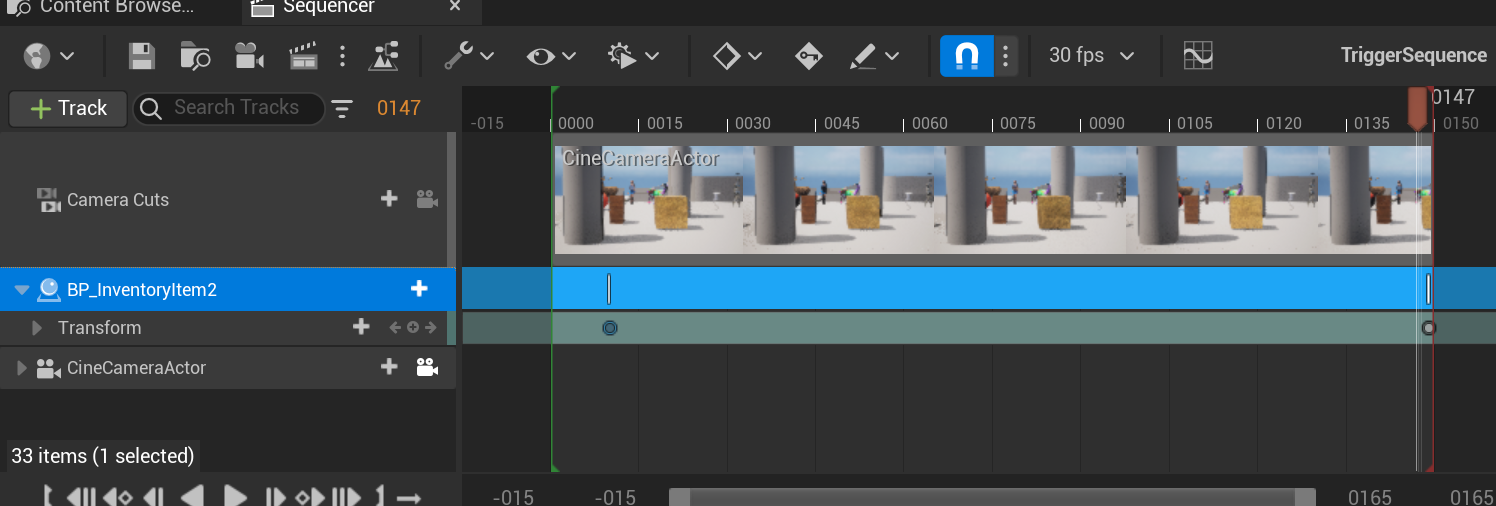
Task: Select the CineCameraActor track label
Action: tap(136, 368)
